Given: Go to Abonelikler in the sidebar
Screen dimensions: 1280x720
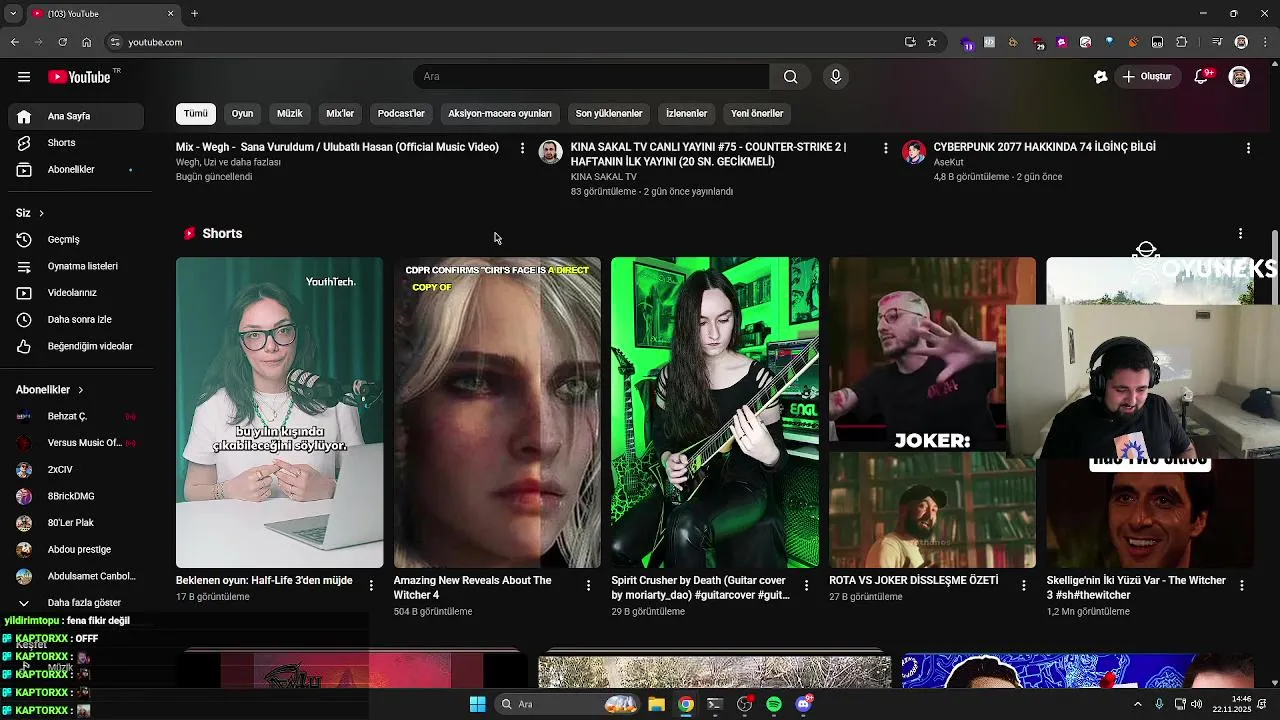Looking at the screenshot, I should point(75,170).
